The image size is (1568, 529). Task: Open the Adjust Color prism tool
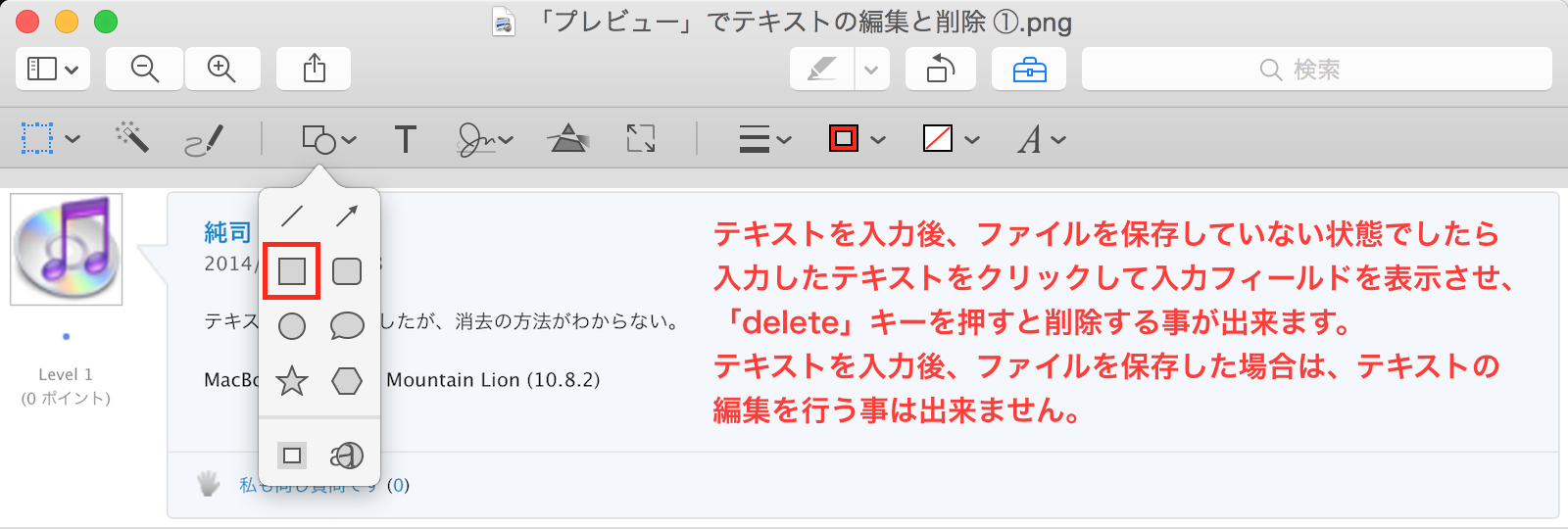click(x=568, y=139)
